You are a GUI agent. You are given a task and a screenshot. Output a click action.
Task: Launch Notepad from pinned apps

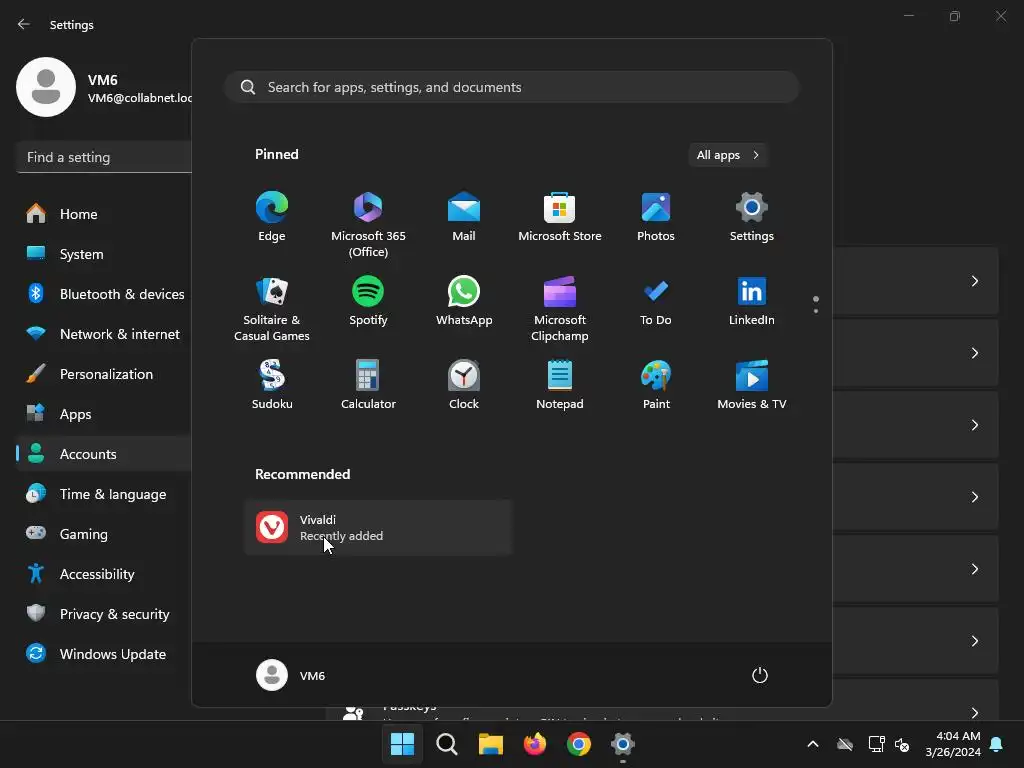point(560,385)
